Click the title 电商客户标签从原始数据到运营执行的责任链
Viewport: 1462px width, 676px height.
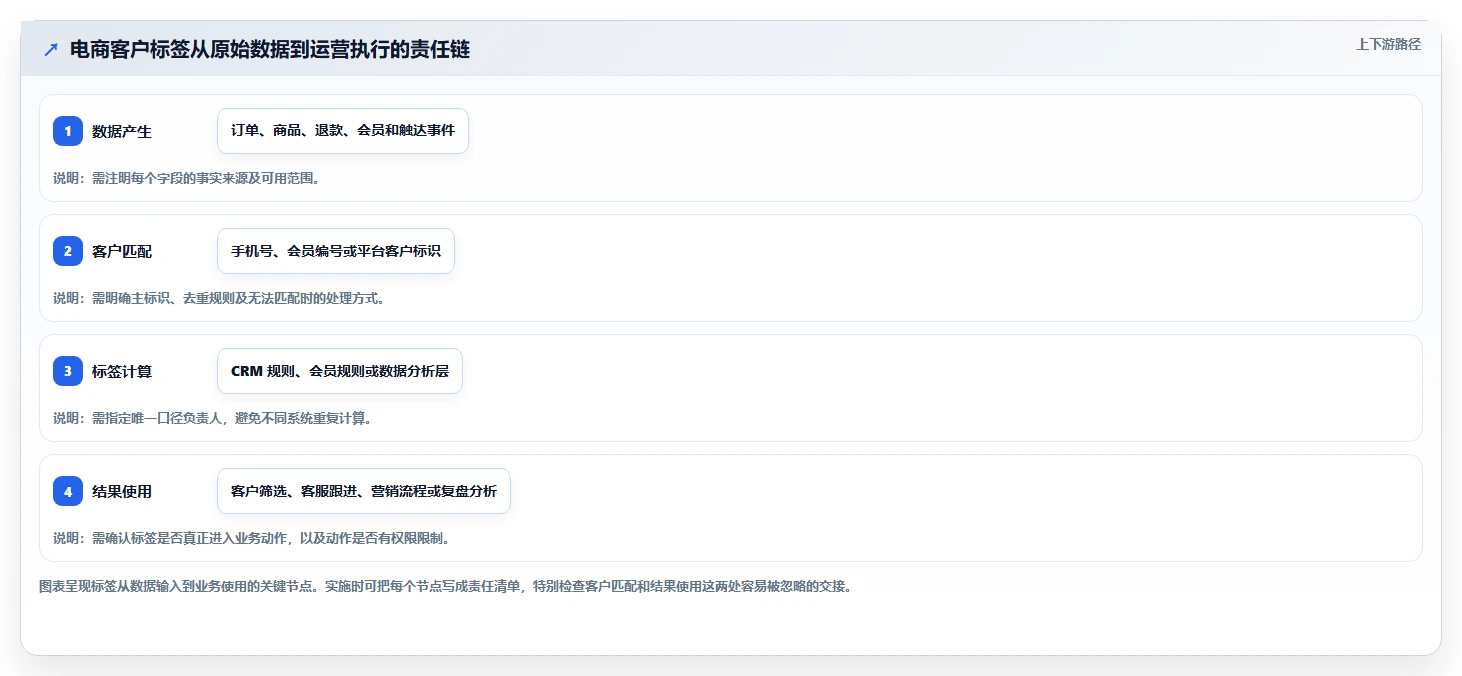(x=270, y=50)
